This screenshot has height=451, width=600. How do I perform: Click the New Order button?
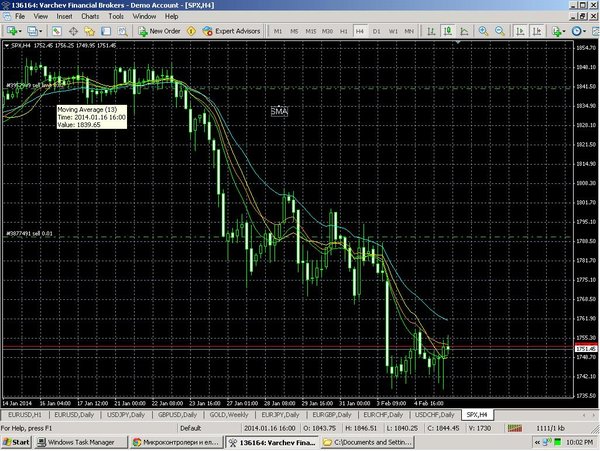pyautogui.click(x=160, y=31)
